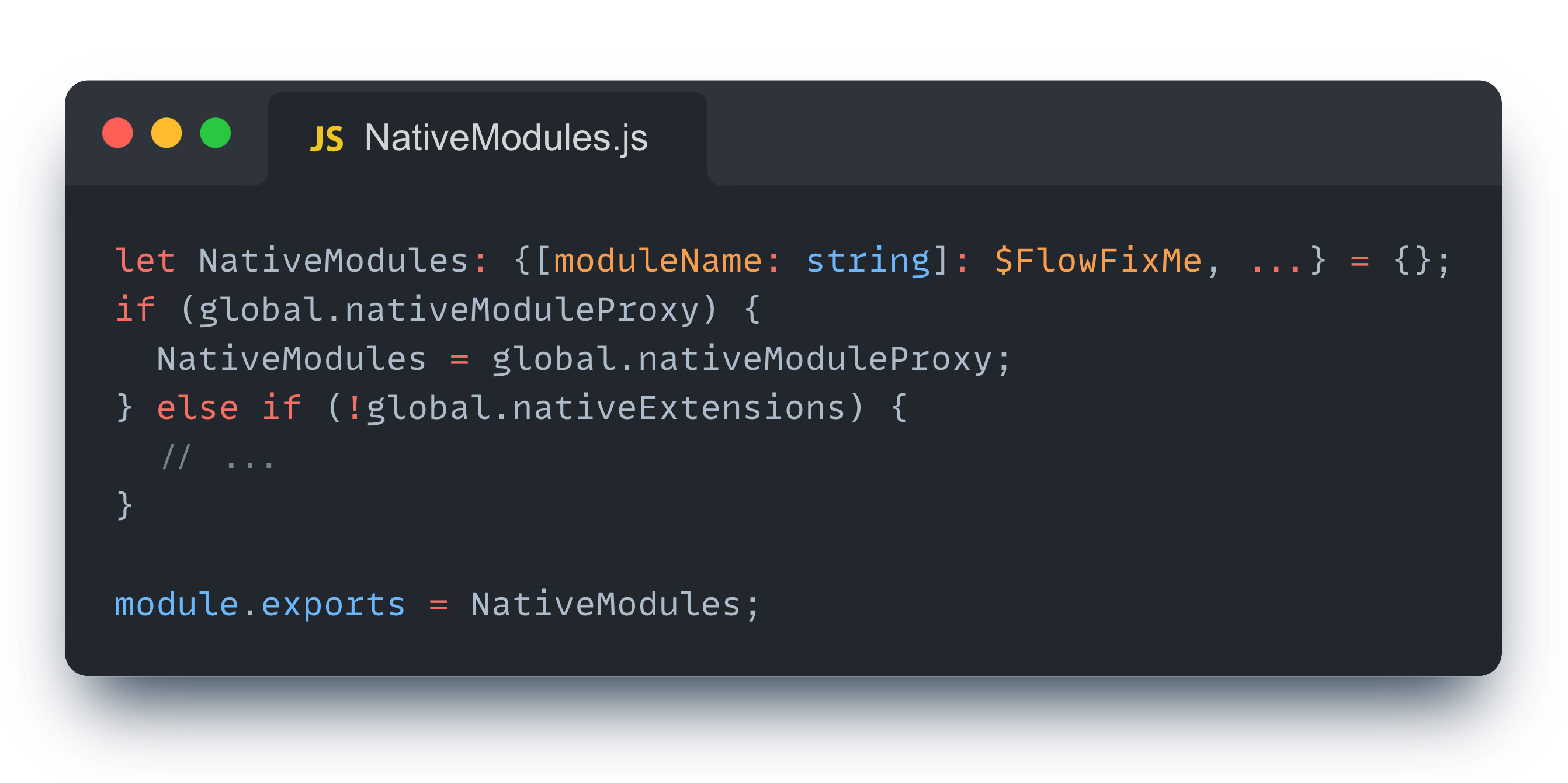The width and height of the screenshot is (1568, 783).
Task: Click global.nativeModuleProxy after the assignment
Action: (x=743, y=359)
